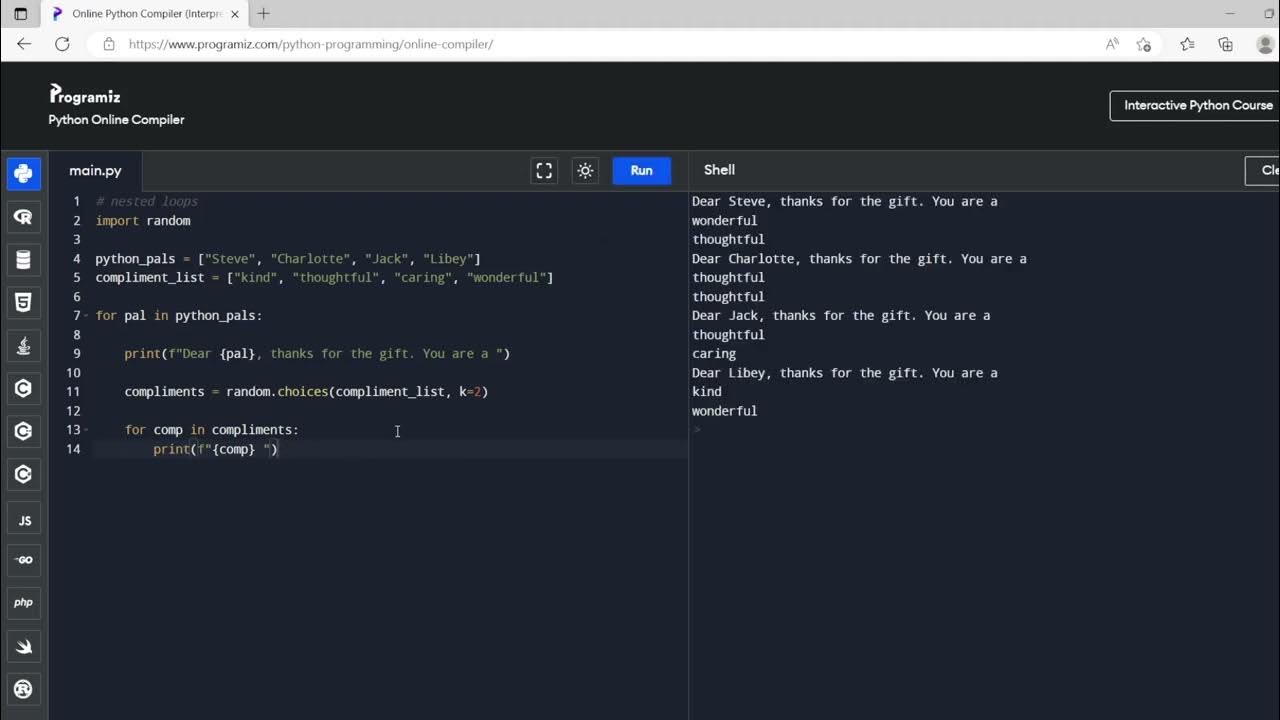Go back in browser history
The image size is (1280, 720).
pyautogui.click(x=24, y=44)
